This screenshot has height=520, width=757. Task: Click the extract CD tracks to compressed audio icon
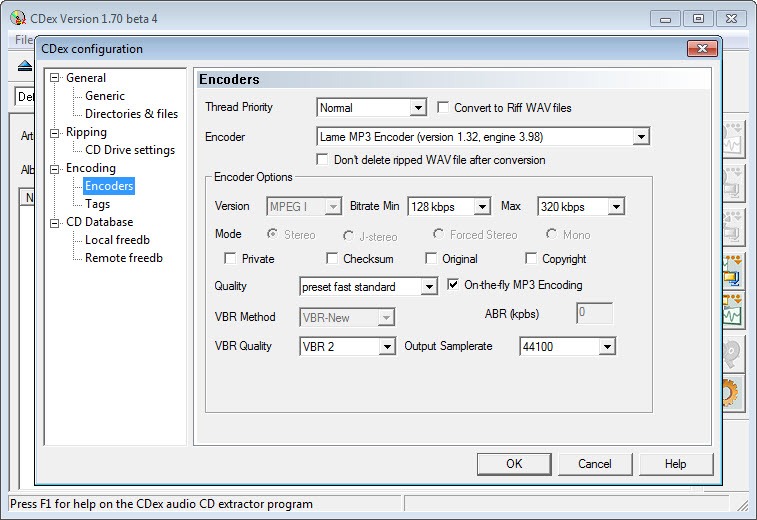pyautogui.click(x=733, y=183)
